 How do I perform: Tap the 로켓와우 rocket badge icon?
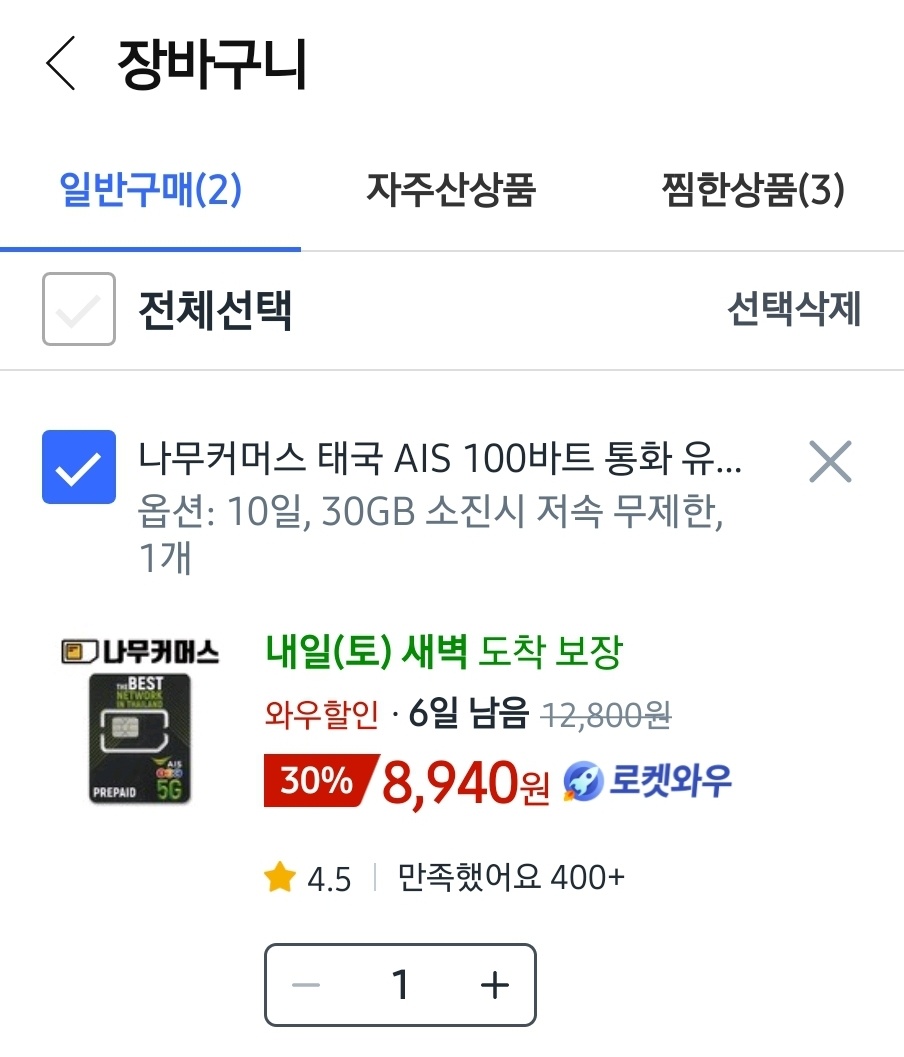[x=583, y=781]
